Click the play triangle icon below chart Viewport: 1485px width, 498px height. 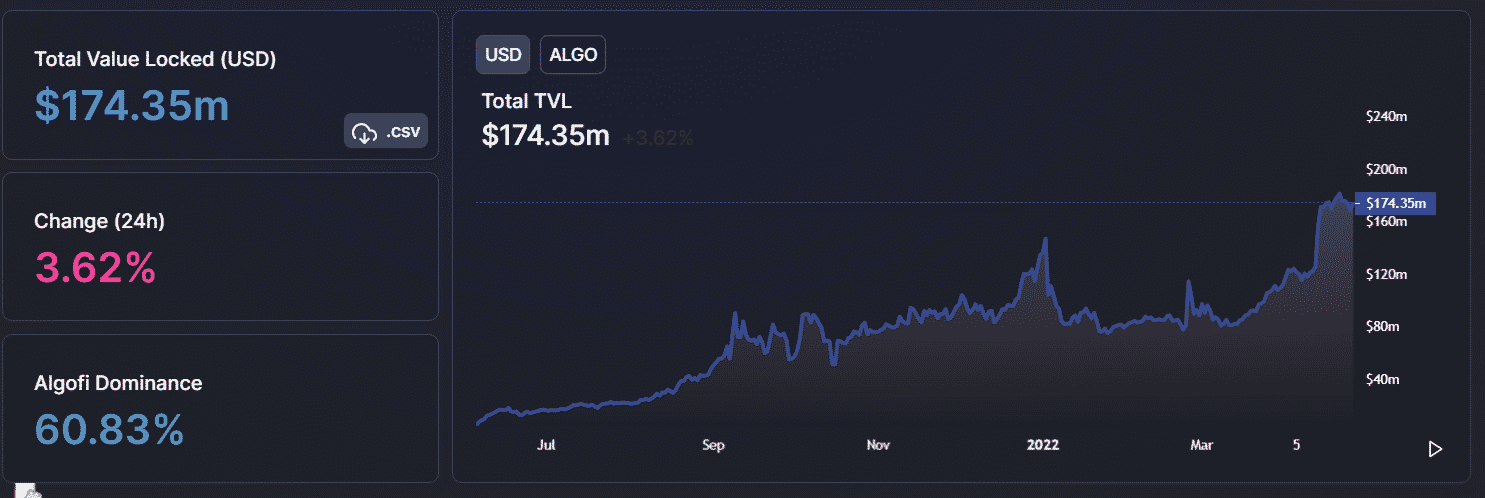[1435, 449]
